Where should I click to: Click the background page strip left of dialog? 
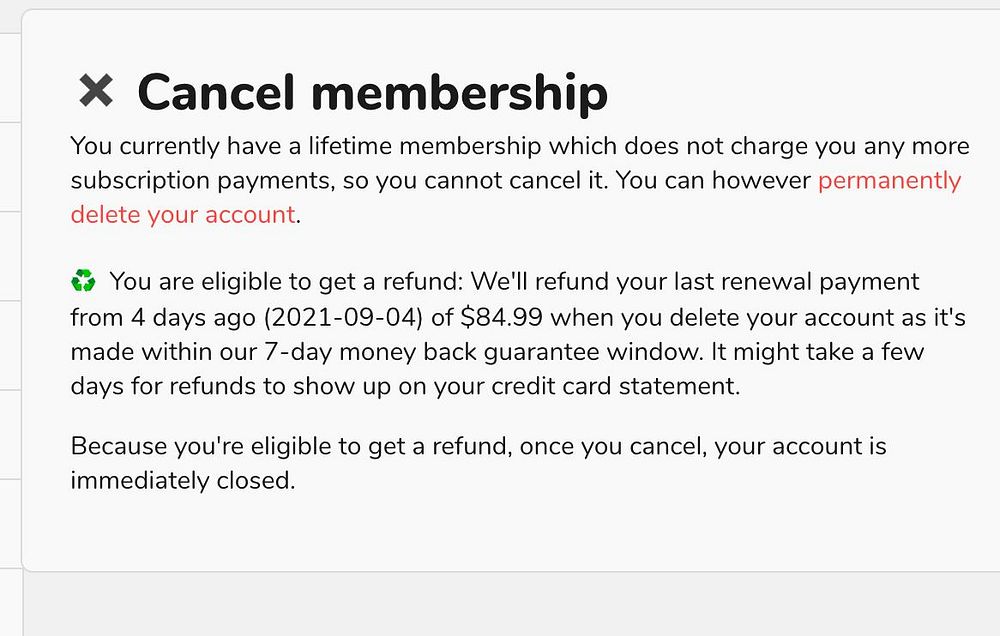point(10,300)
